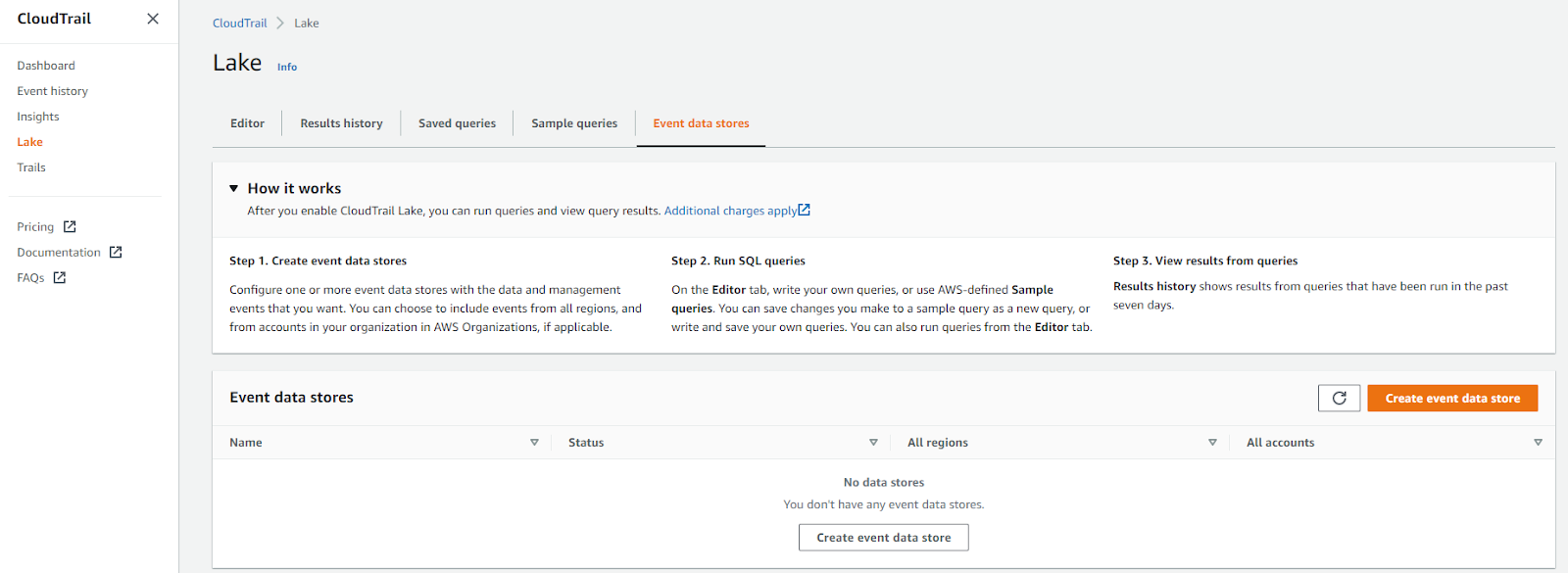Click the FAQs external link icon

tap(60, 277)
